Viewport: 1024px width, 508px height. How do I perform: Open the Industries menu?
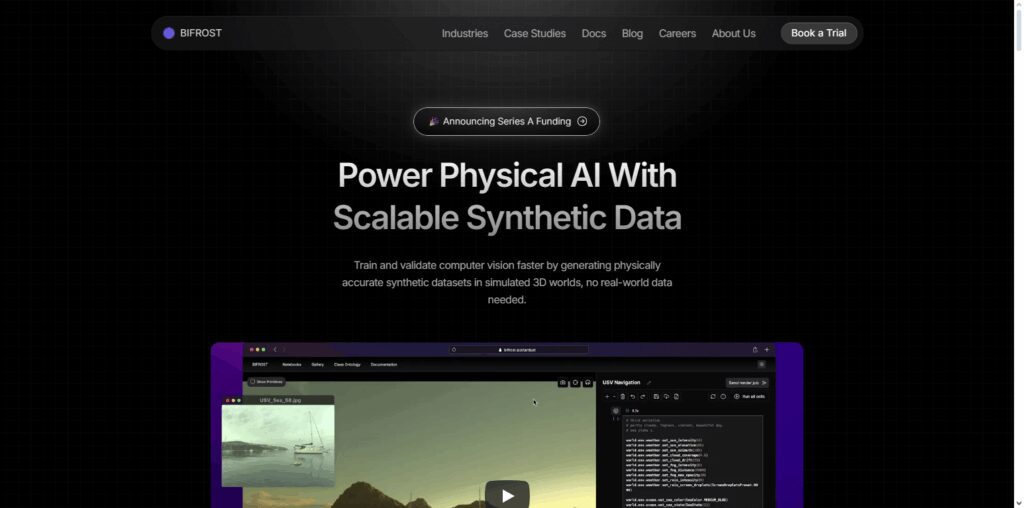click(464, 33)
